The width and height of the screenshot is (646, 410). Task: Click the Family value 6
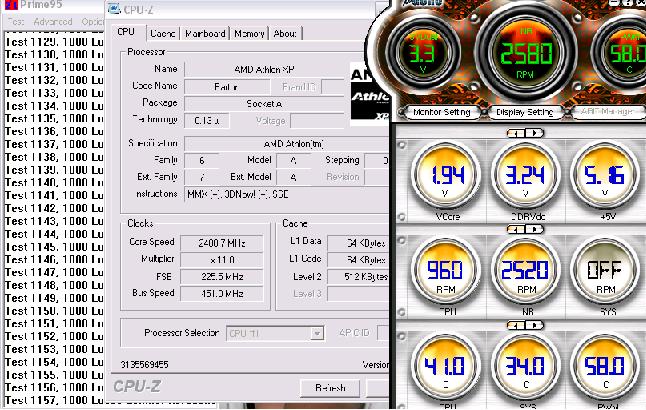pyautogui.click(x=201, y=160)
